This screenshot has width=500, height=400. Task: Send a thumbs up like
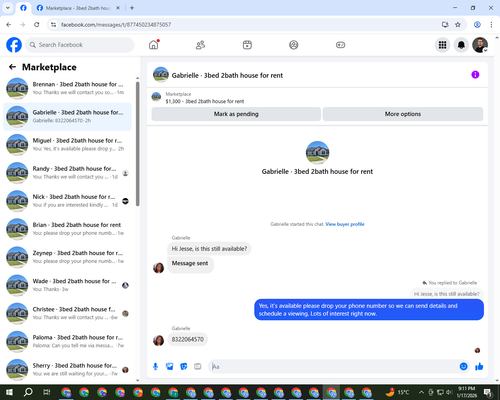click(479, 367)
